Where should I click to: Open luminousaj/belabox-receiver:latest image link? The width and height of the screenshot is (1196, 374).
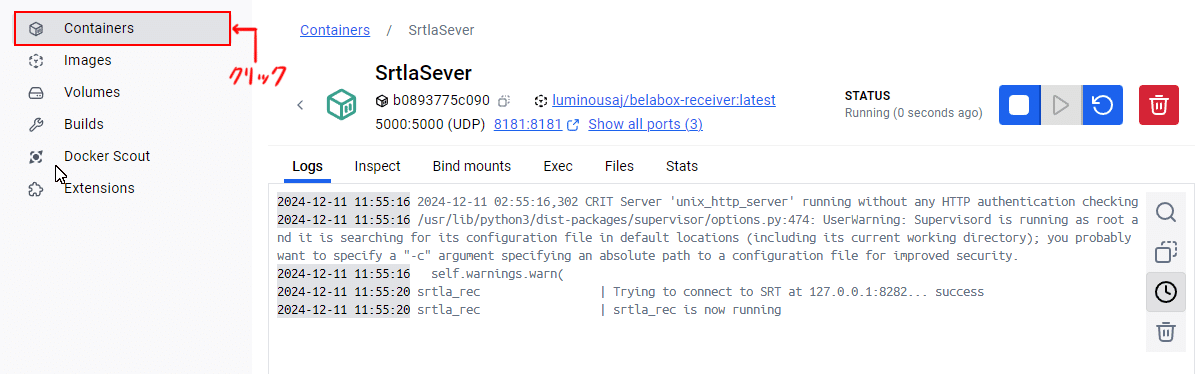[x=664, y=100]
